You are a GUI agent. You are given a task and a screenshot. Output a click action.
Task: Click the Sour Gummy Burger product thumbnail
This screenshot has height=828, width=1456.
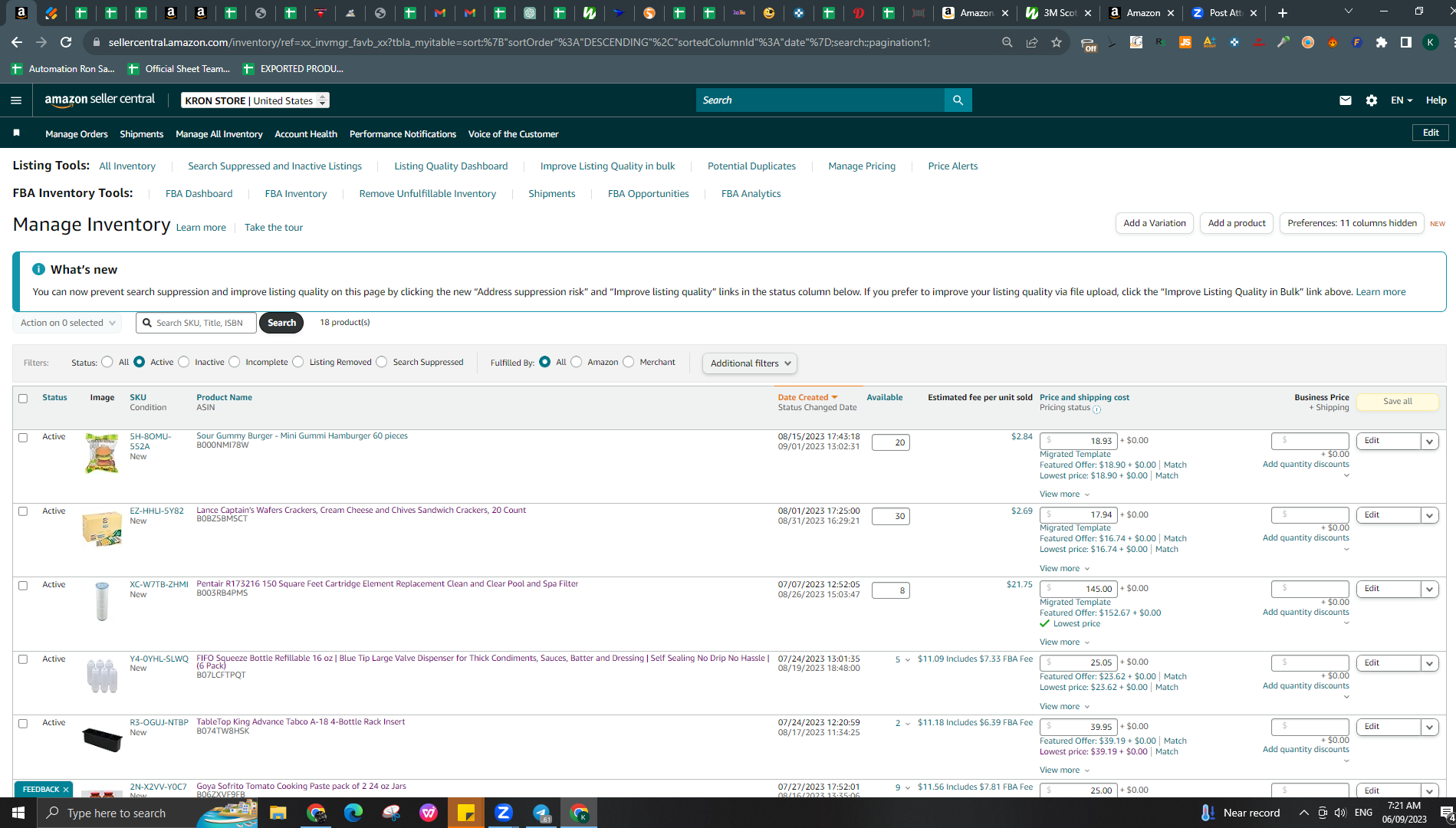coord(102,453)
